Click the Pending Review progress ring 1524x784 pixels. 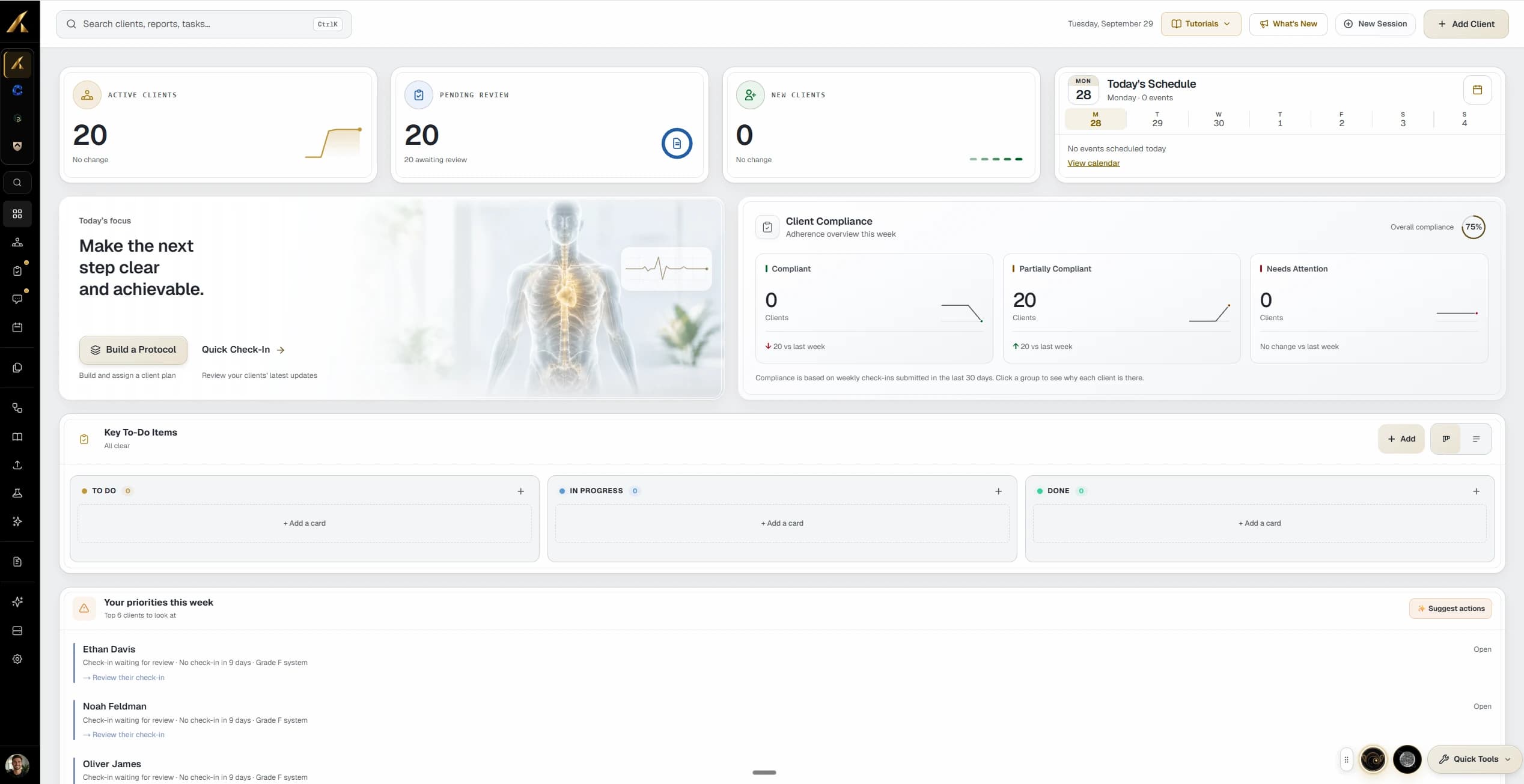677,144
